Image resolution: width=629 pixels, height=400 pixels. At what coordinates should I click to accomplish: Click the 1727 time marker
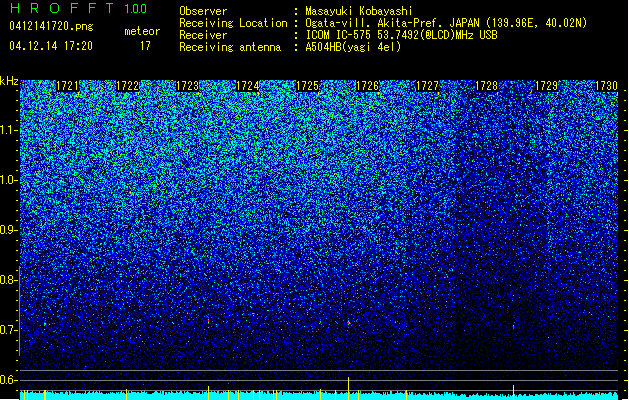pos(427,86)
